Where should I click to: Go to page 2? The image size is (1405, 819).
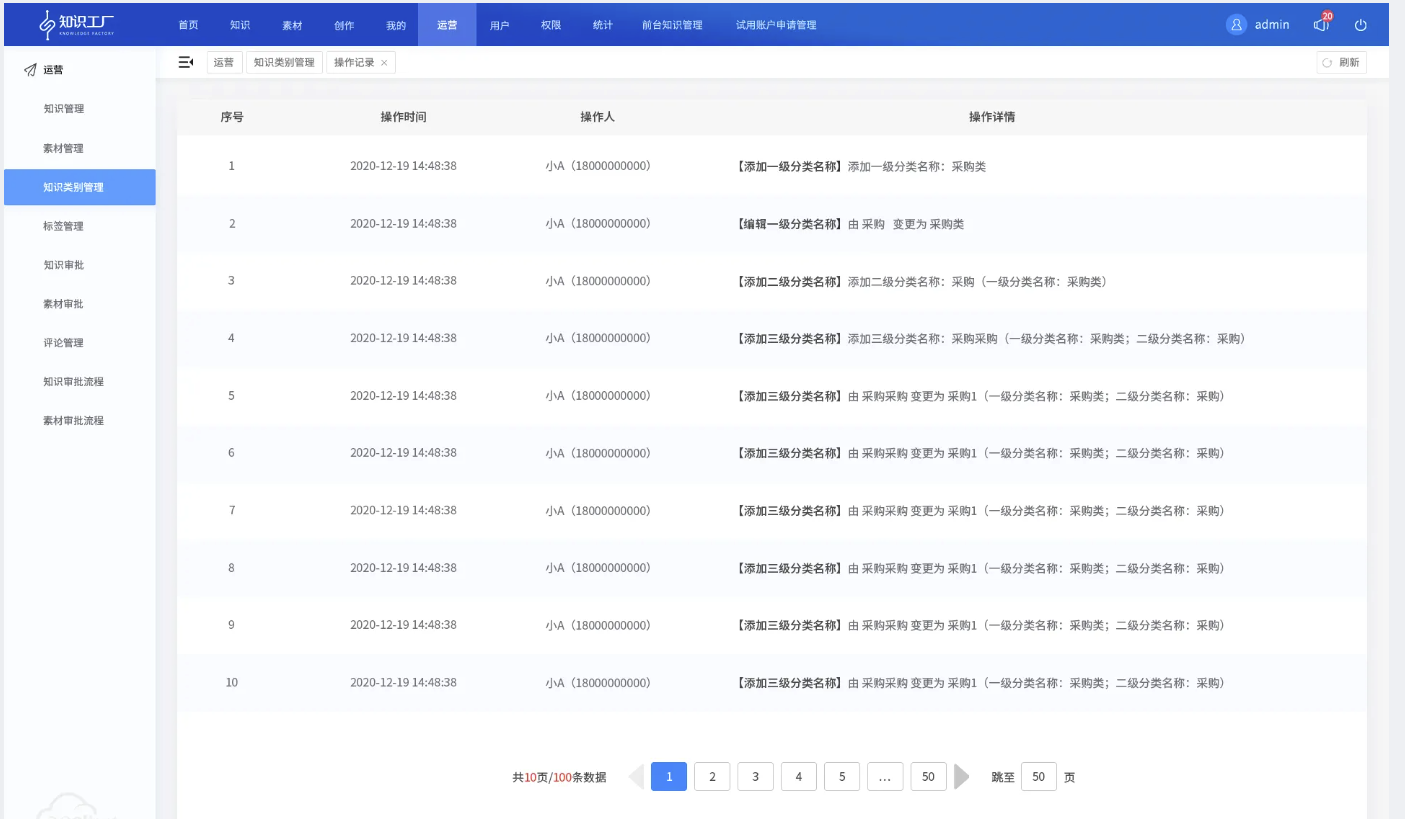pyautogui.click(x=712, y=777)
